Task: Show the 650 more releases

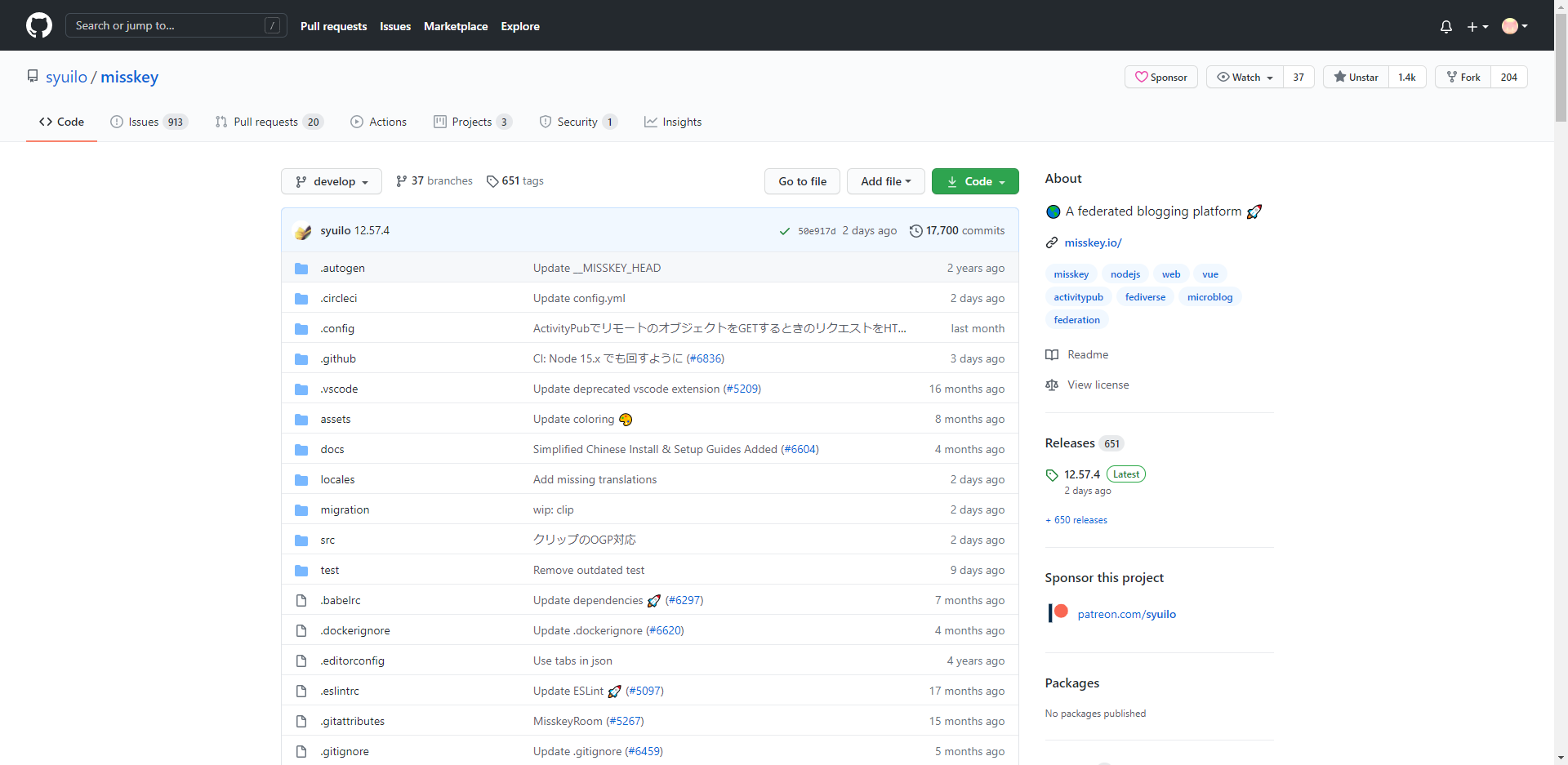Action: [x=1076, y=520]
